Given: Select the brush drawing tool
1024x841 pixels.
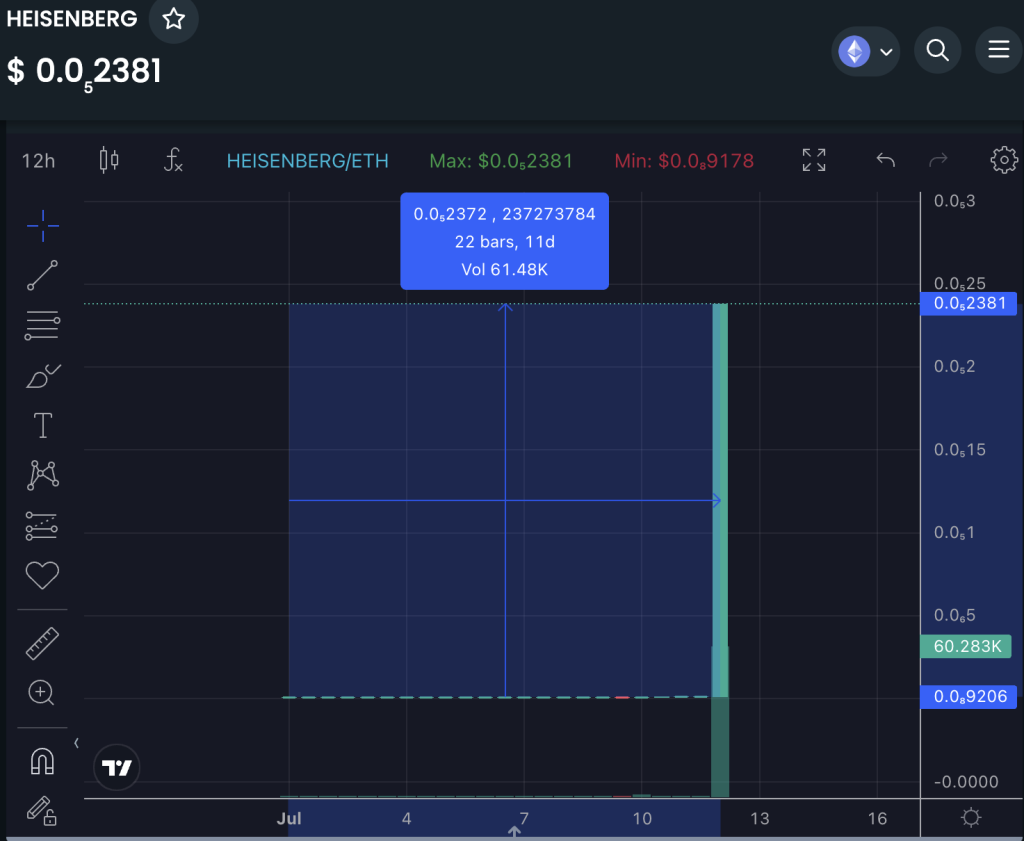Looking at the screenshot, I should [x=42, y=376].
